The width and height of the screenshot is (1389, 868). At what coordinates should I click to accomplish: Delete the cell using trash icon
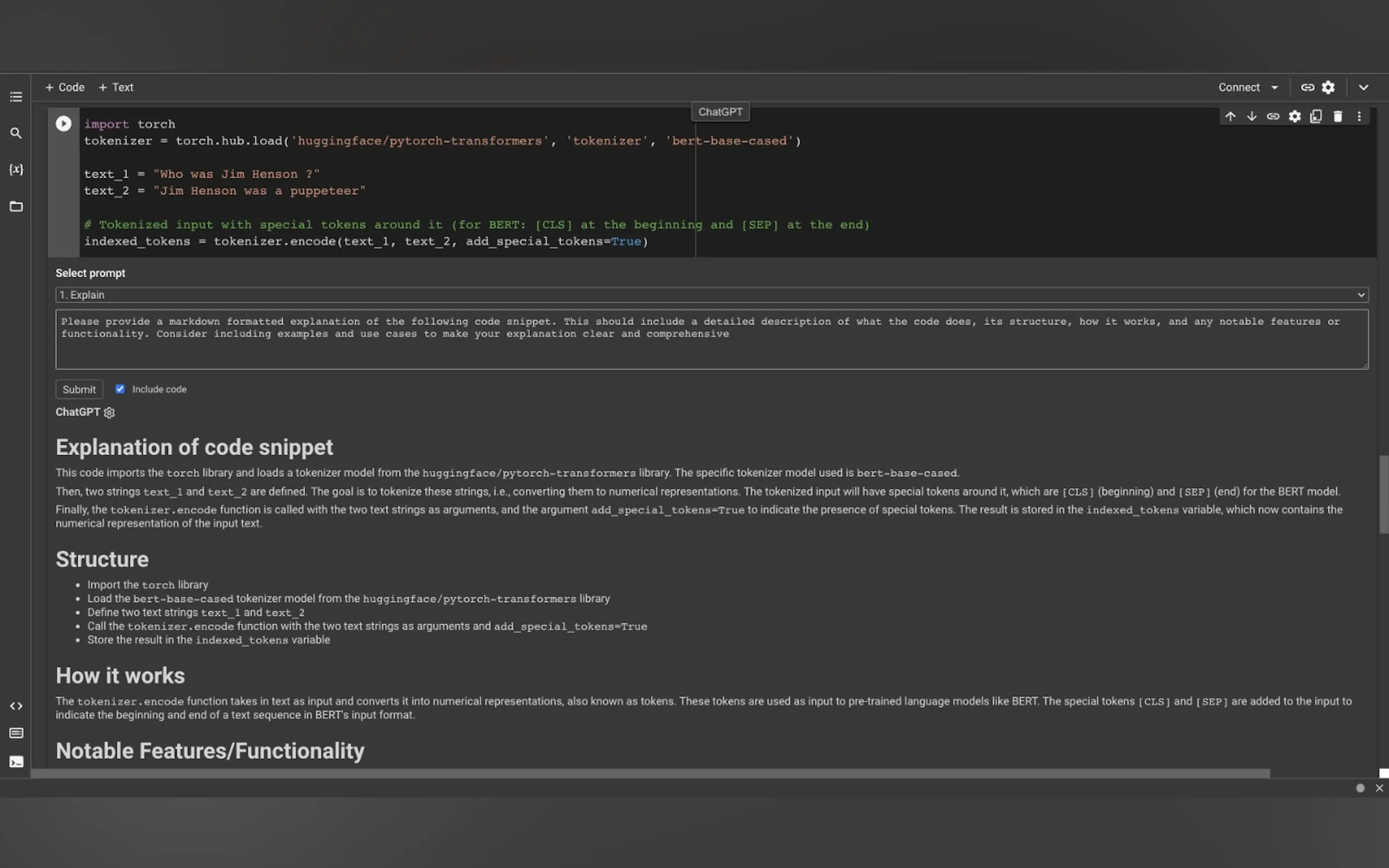coord(1337,116)
